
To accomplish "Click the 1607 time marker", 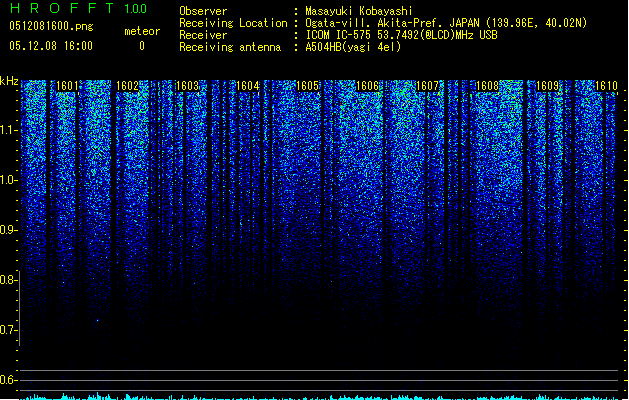I will (428, 86).
